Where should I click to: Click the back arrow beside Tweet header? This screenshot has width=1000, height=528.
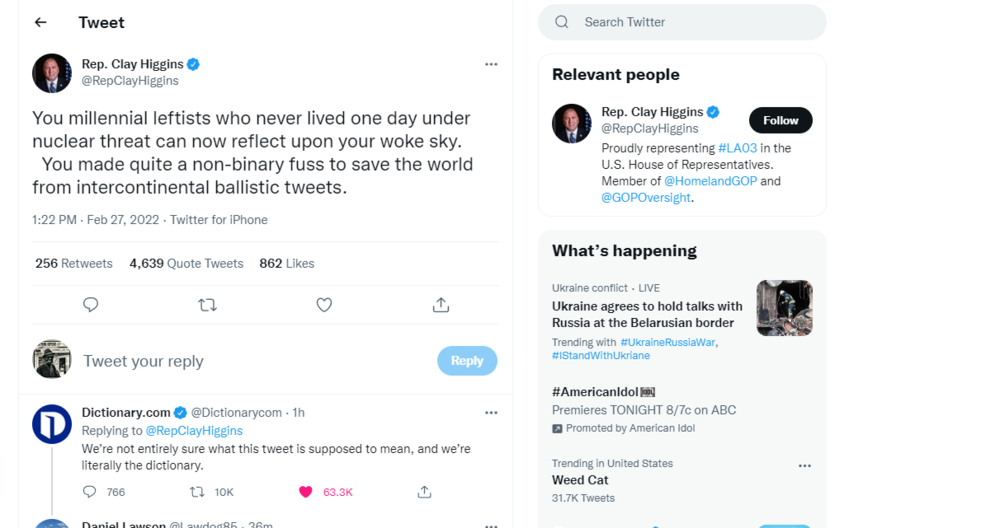(41, 22)
